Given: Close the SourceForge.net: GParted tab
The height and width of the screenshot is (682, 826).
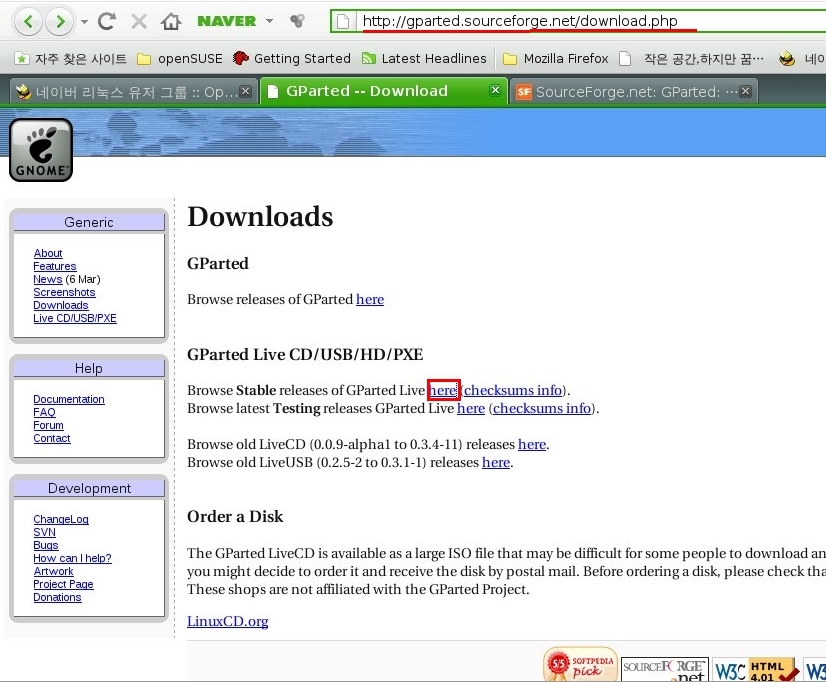Looking at the screenshot, I should [745, 91].
